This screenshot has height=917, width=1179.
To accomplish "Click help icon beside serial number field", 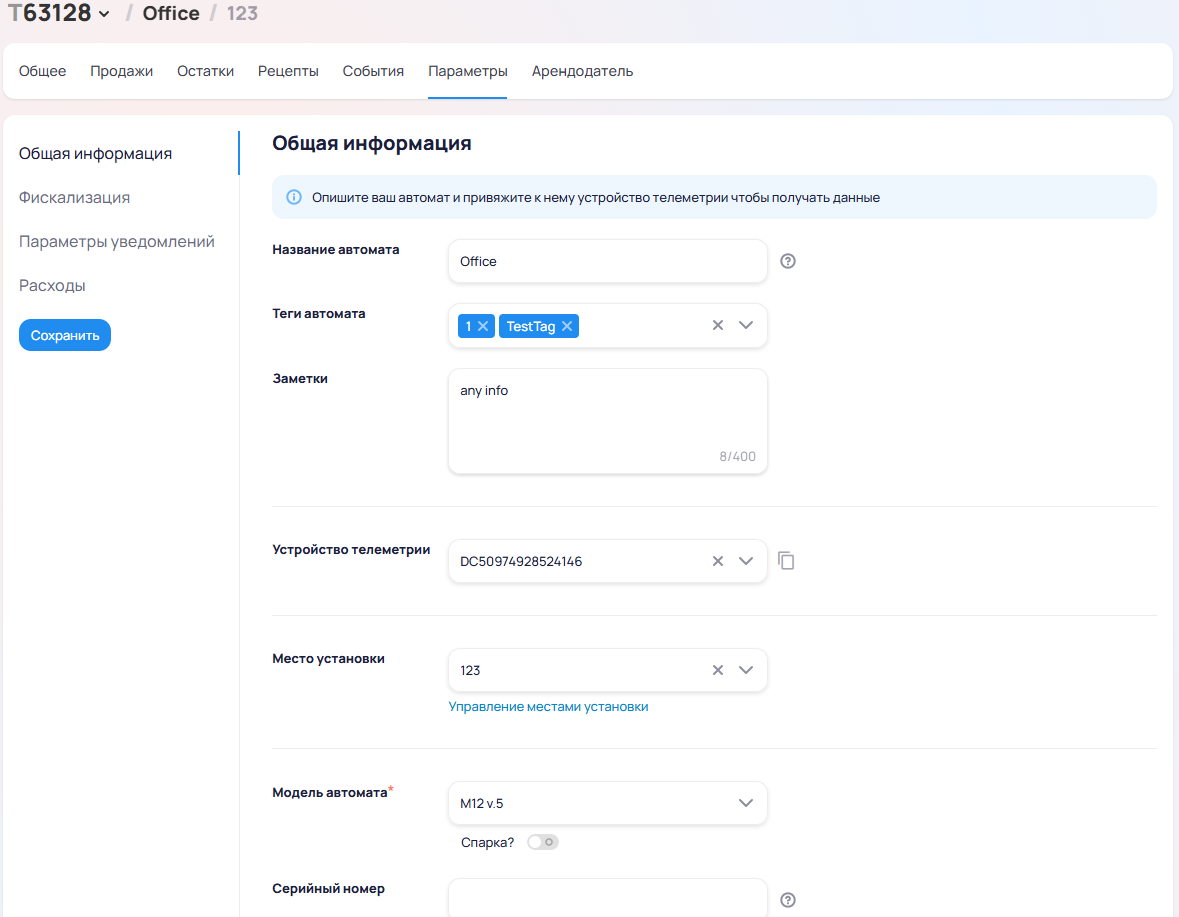I will point(788,900).
